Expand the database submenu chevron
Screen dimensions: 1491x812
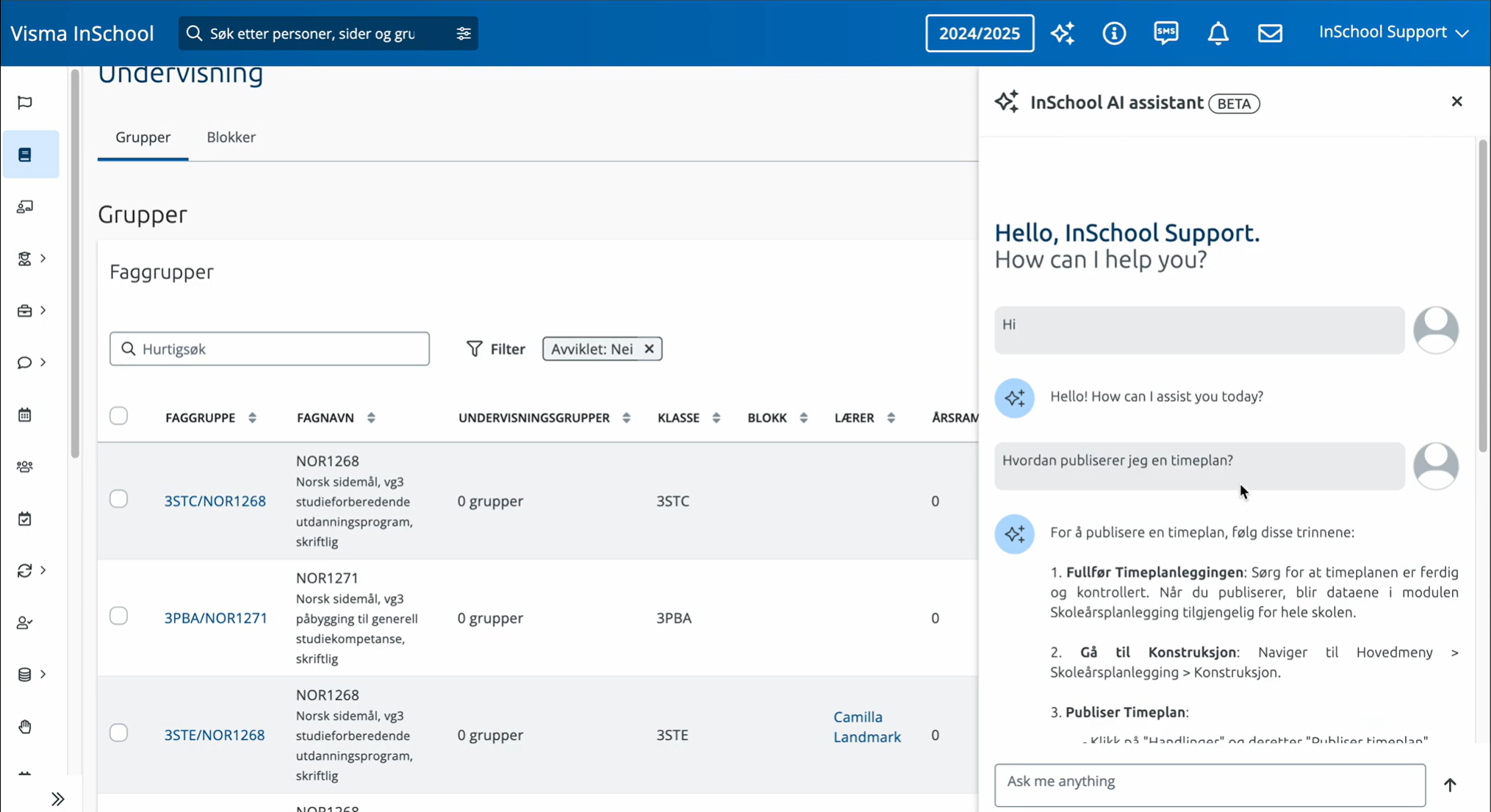click(43, 675)
